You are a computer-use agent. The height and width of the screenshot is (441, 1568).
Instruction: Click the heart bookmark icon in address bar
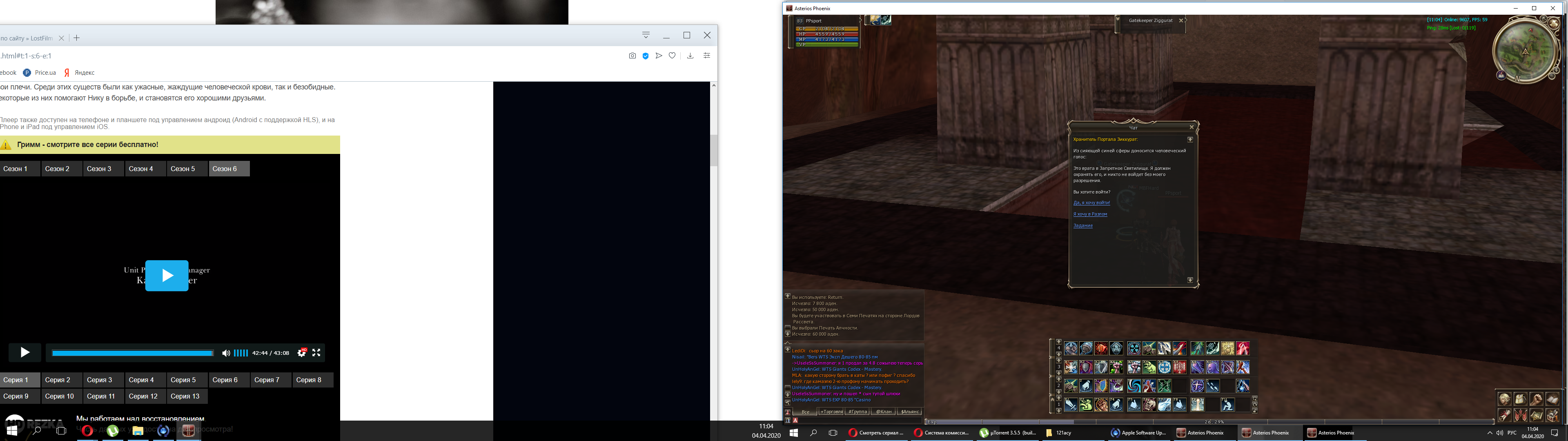point(672,56)
